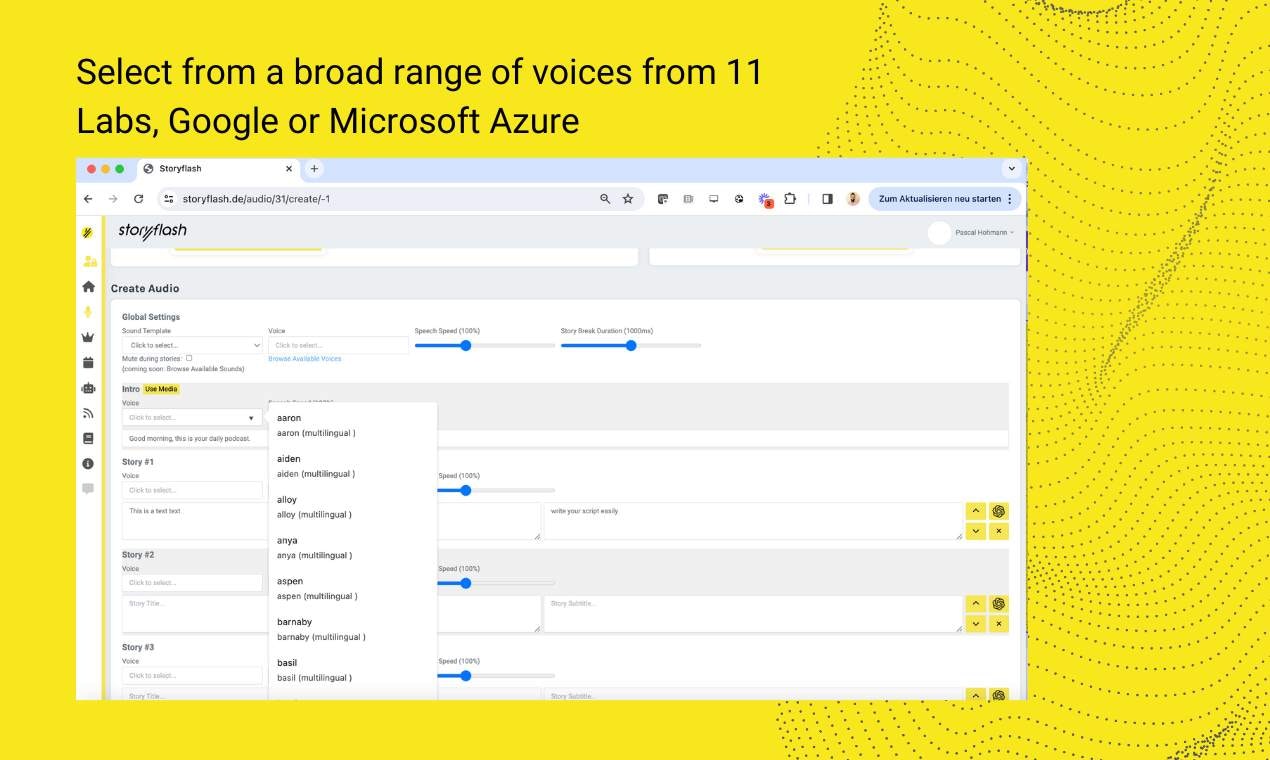
Task: Open the Story #3 Voice select
Action: (x=192, y=675)
